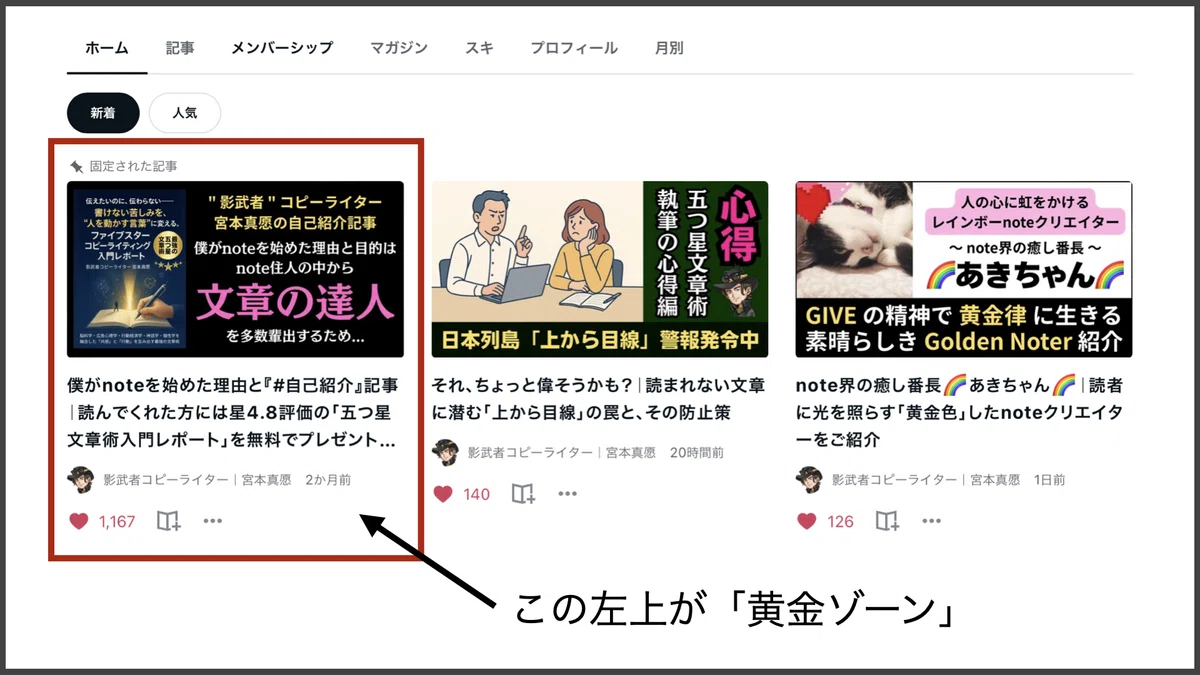Open more options for the 140-likes article

(568, 494)
